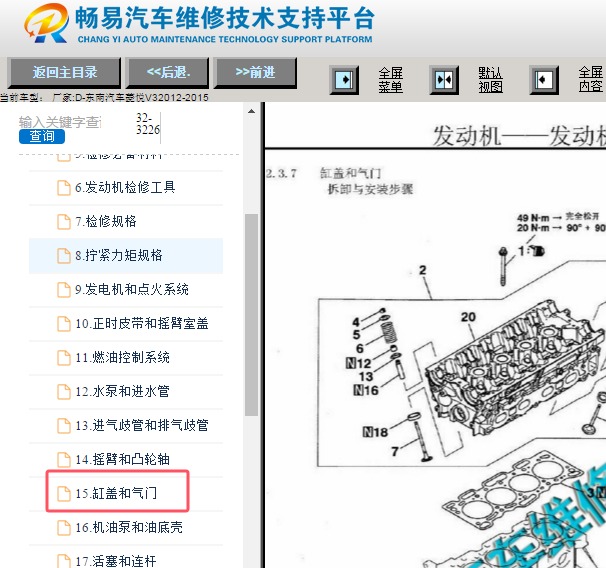Open 17.活塞和连杆 entry

tap(126, 559)
